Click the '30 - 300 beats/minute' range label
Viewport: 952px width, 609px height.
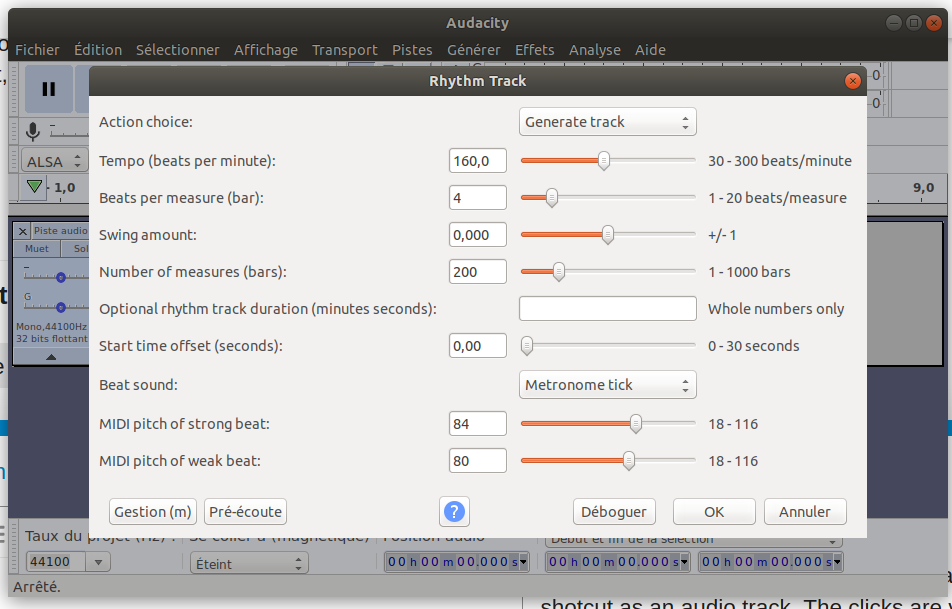[x=780, y=161]
